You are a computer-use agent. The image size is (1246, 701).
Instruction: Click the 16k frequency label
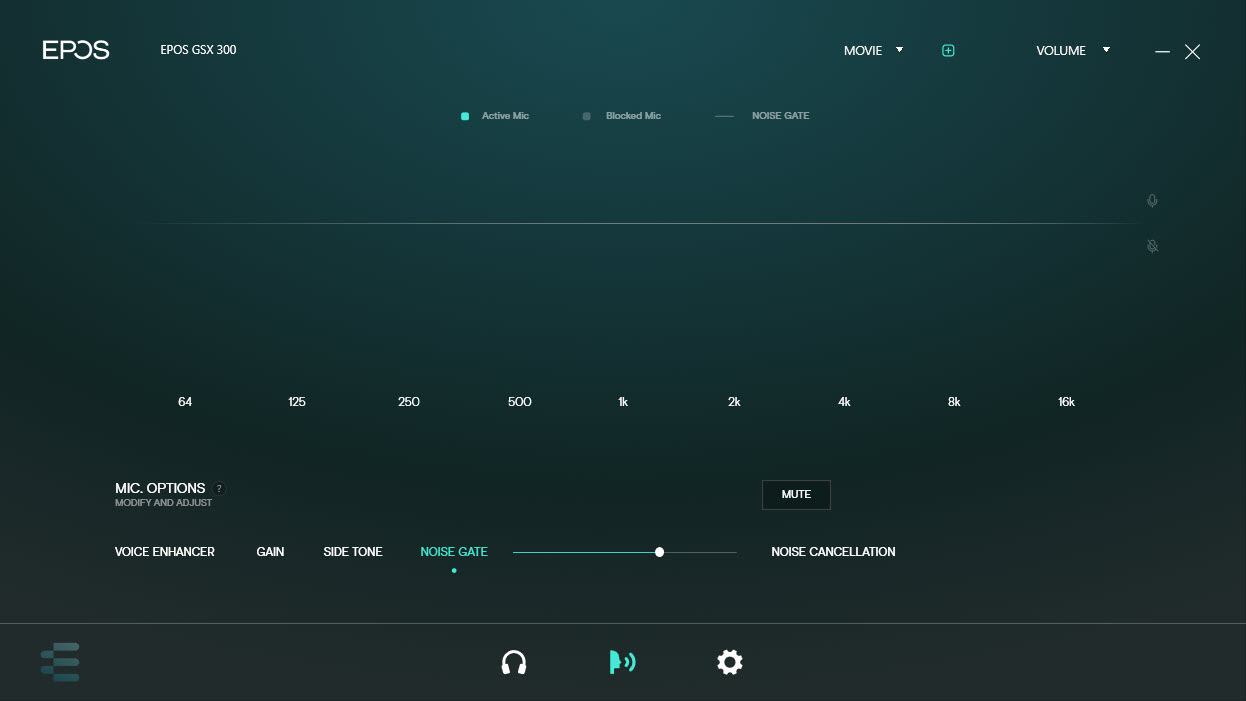[1066, 402]
